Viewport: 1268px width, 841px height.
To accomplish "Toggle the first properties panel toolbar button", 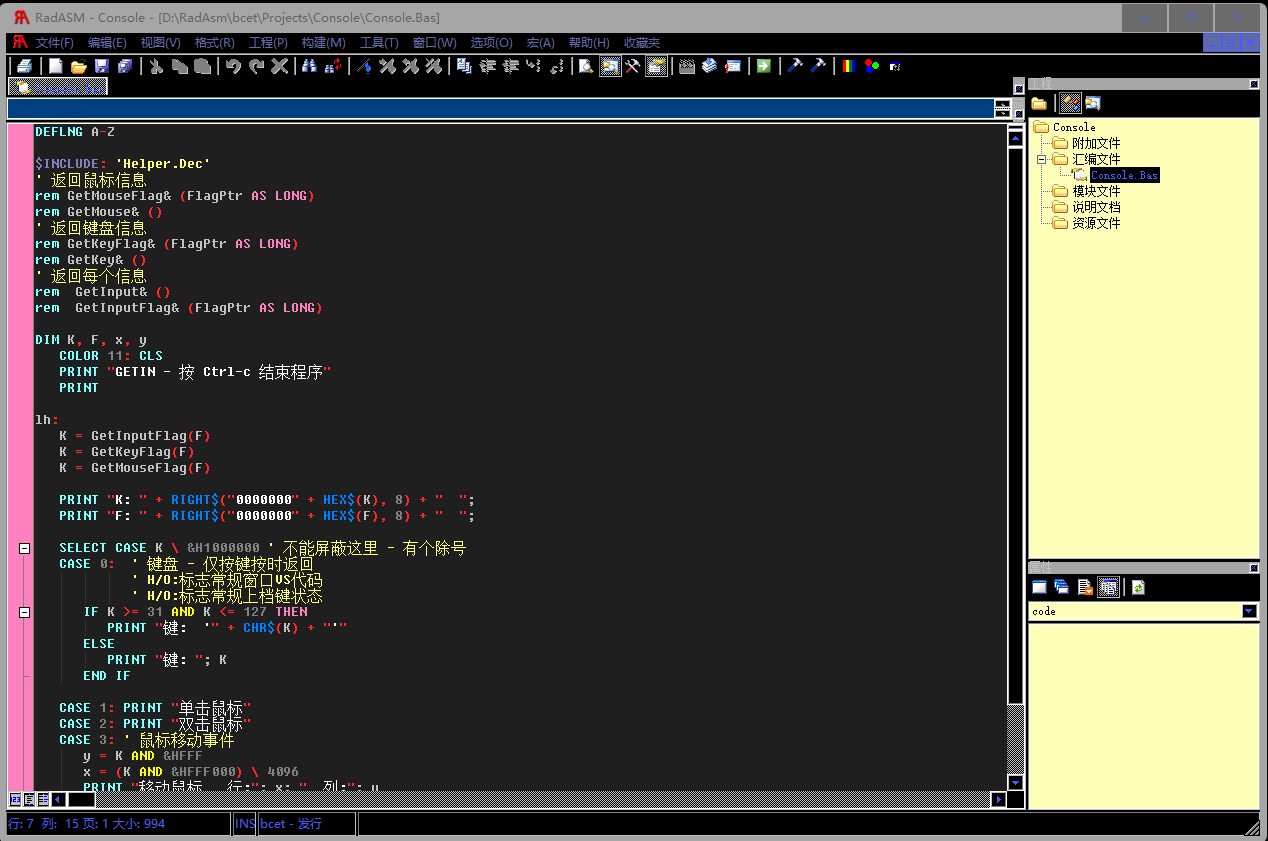I will pos(1039,587).
